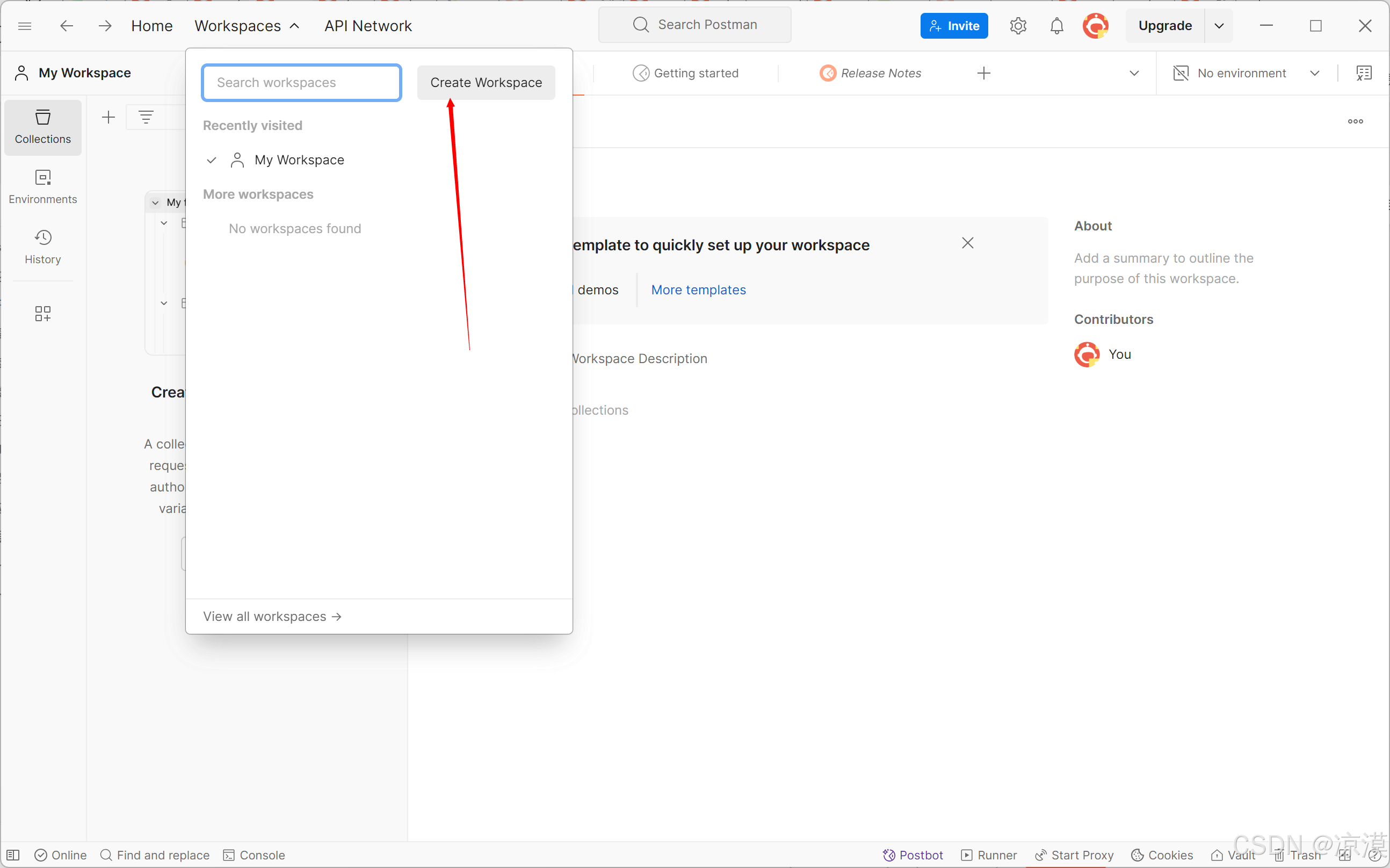1390x868 pixels.
Task: Select My Workspace in Recently visited
Action: 299,160
